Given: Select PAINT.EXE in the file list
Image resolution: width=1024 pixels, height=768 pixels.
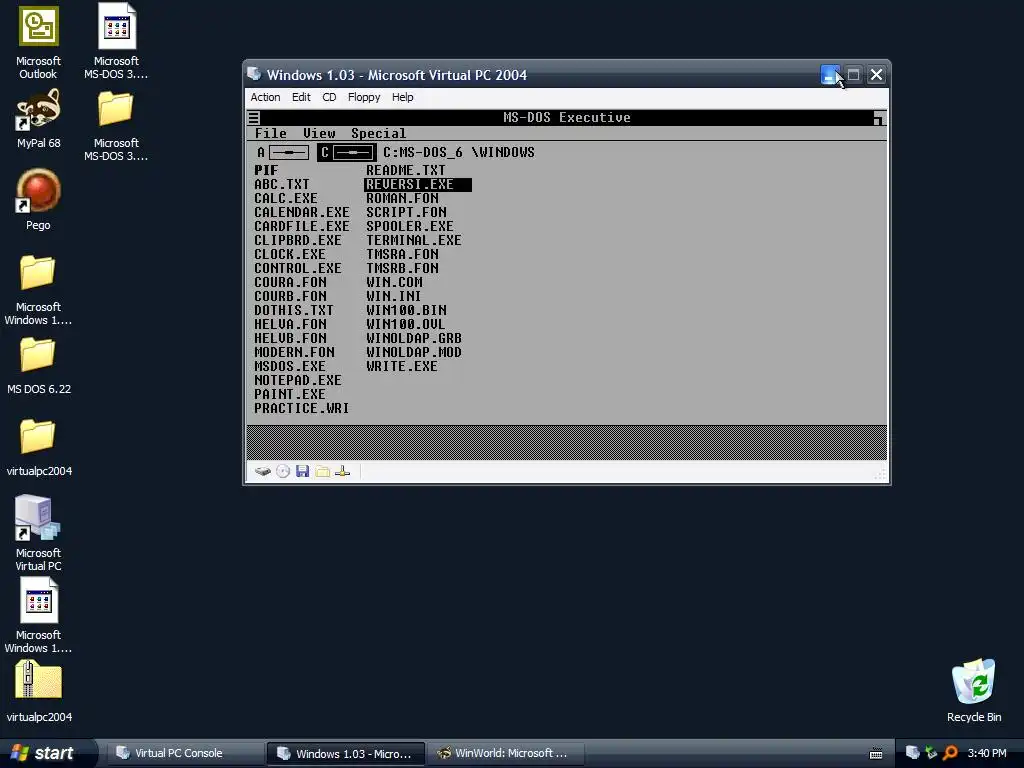Looking at the screenshot, I should pos(290,394).
